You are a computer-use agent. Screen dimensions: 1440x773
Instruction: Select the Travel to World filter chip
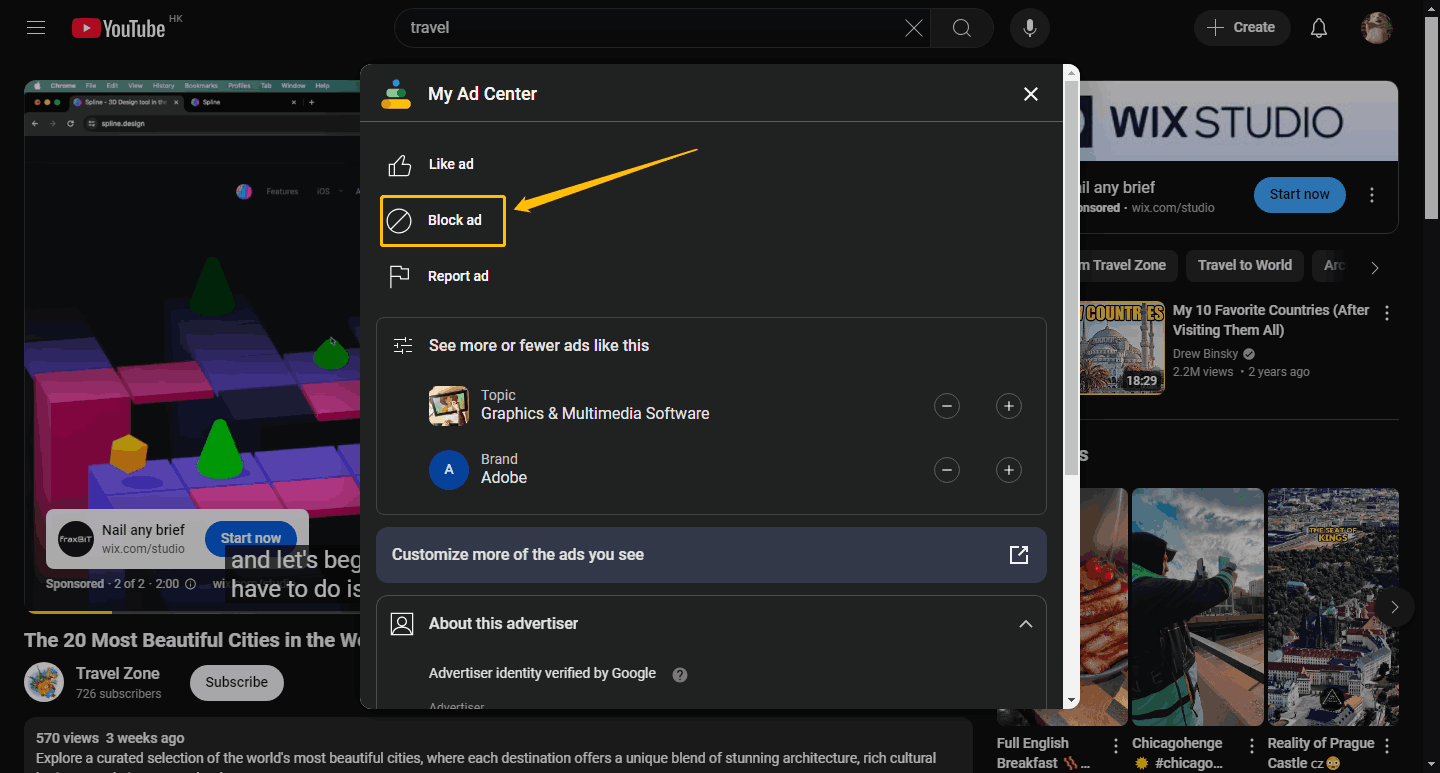coord(1245,265)
